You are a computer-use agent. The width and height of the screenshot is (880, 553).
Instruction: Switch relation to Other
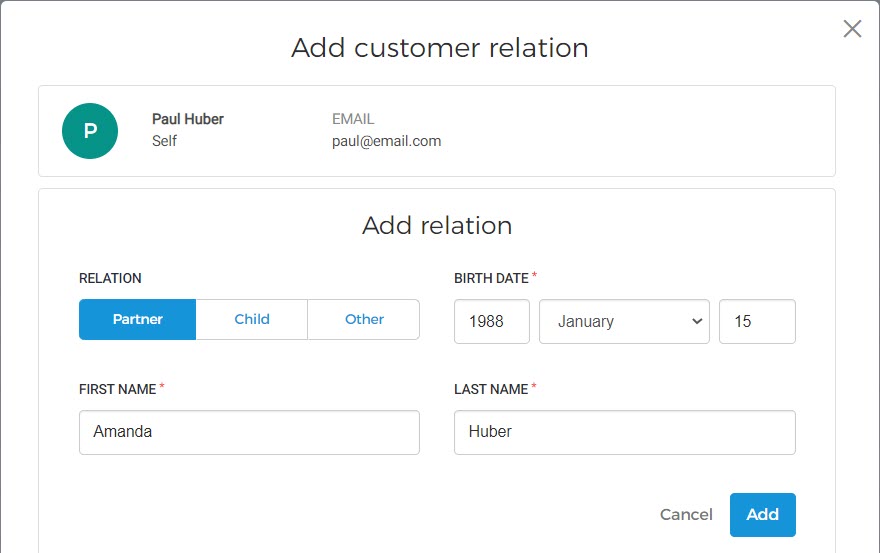[364, 320]
